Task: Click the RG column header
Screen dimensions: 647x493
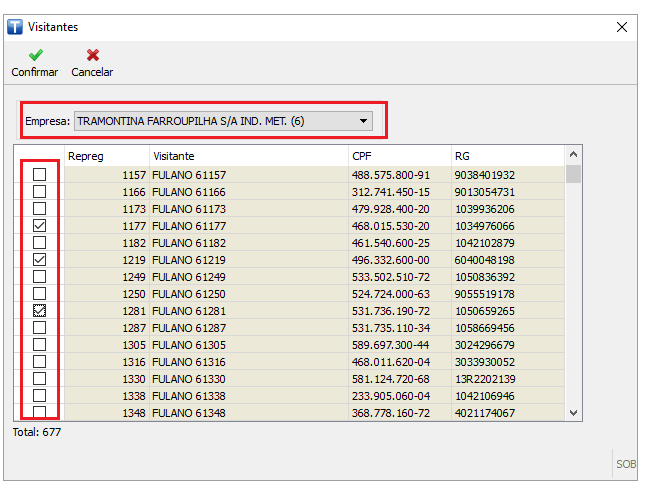Action: pyautogui.click(x=506, y=156)
